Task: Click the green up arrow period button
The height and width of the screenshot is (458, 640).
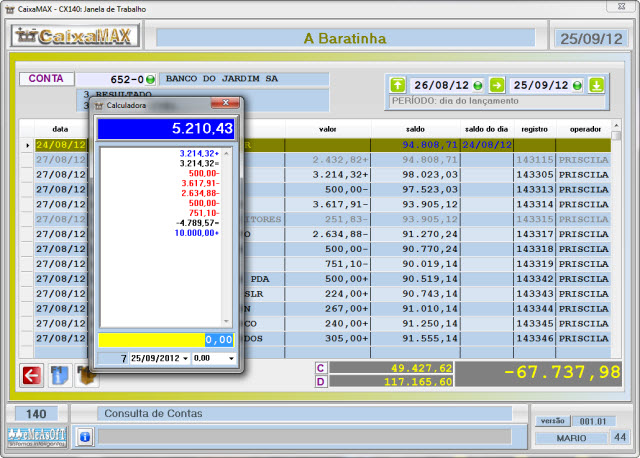Action: 398,84
